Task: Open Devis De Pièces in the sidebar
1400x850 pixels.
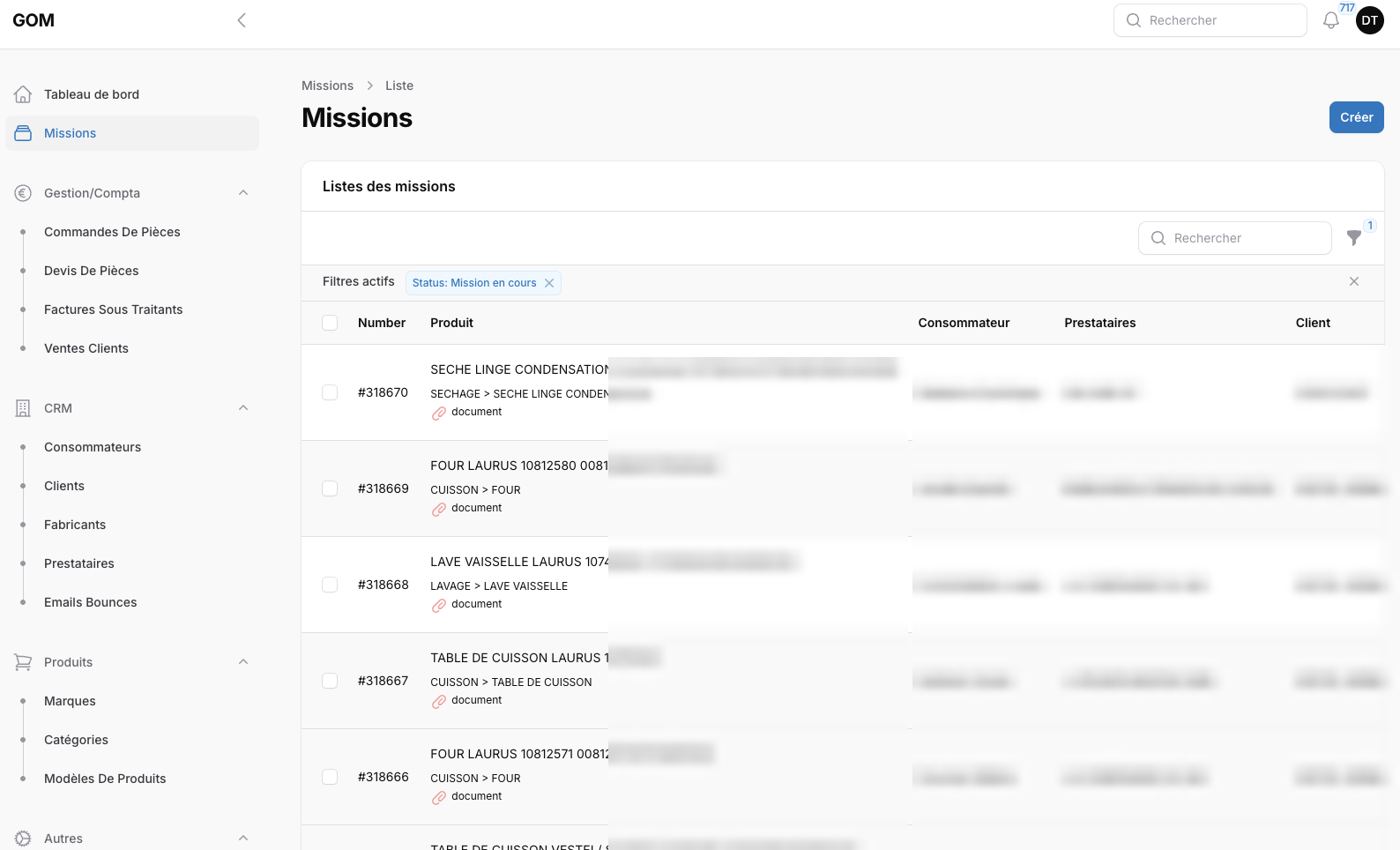Action: [91, 271]
